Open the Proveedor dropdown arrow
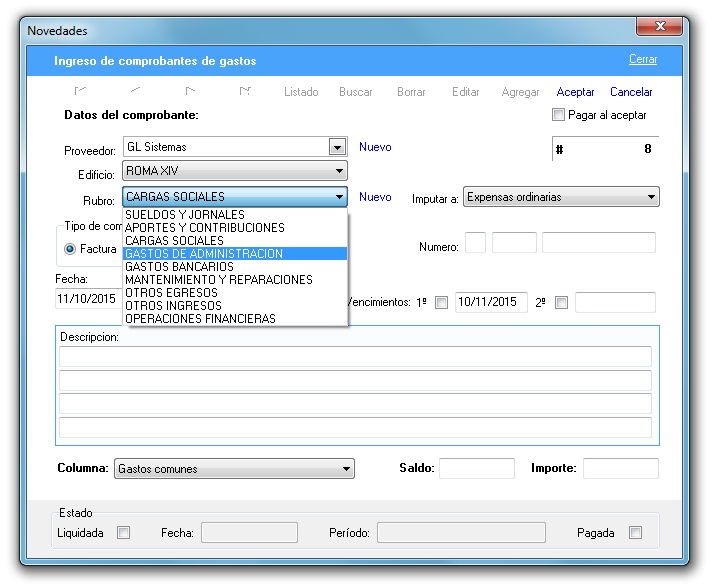 (x=337, y=147)
